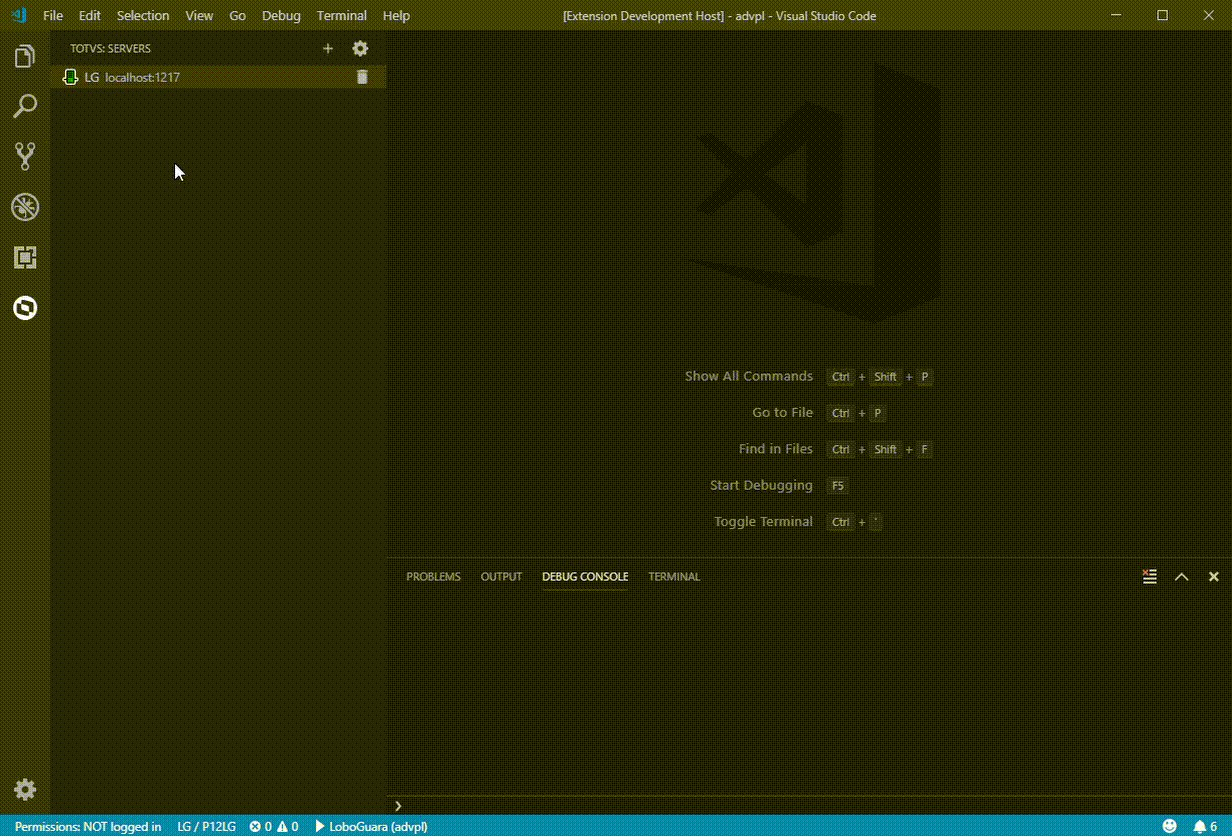
Task: Switch to the Problems tab
Action: click(433, 576)
